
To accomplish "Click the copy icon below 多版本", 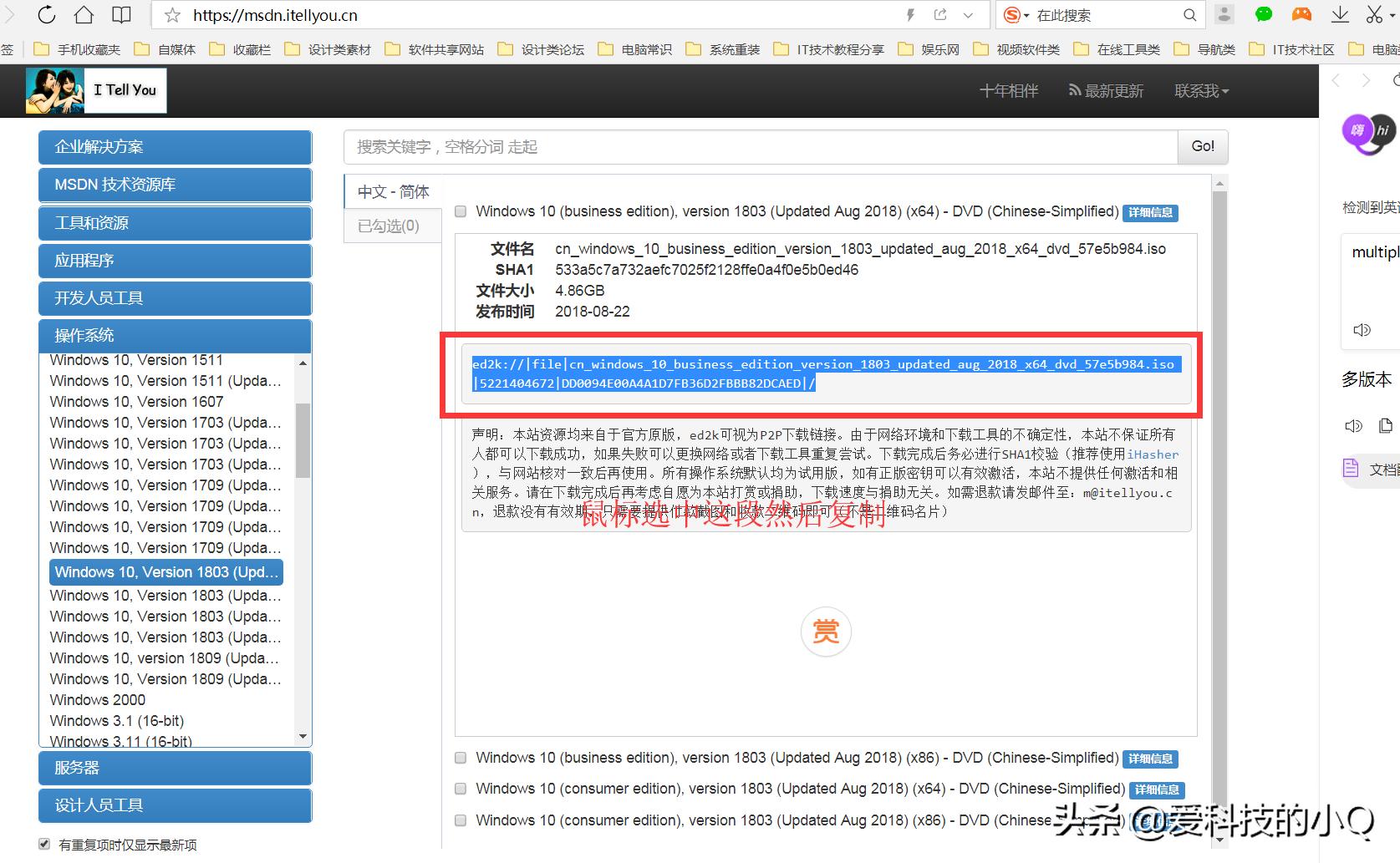I will coord(1386,425).
